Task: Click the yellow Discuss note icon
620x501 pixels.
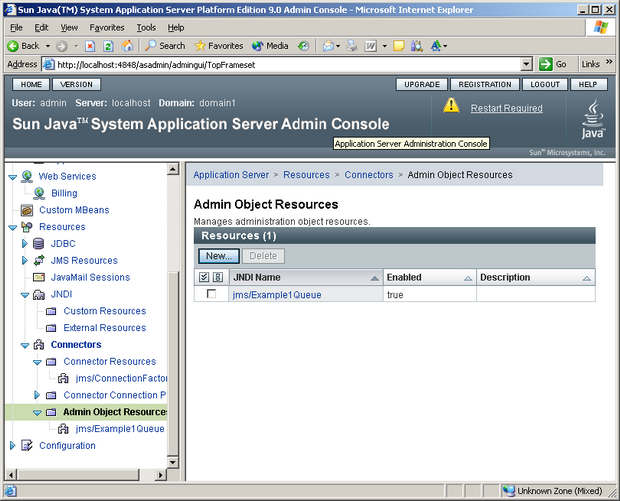Action: point(399,46)
